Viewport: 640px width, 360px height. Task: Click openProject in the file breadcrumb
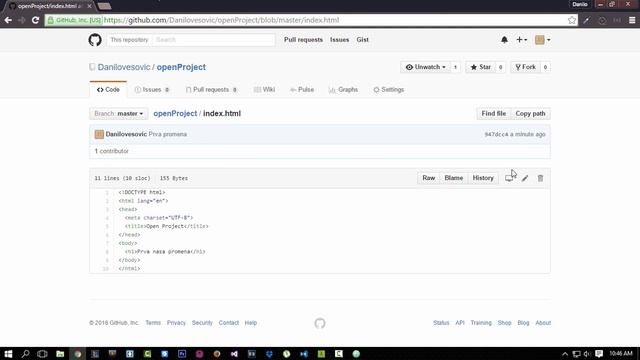pos(175,113)
